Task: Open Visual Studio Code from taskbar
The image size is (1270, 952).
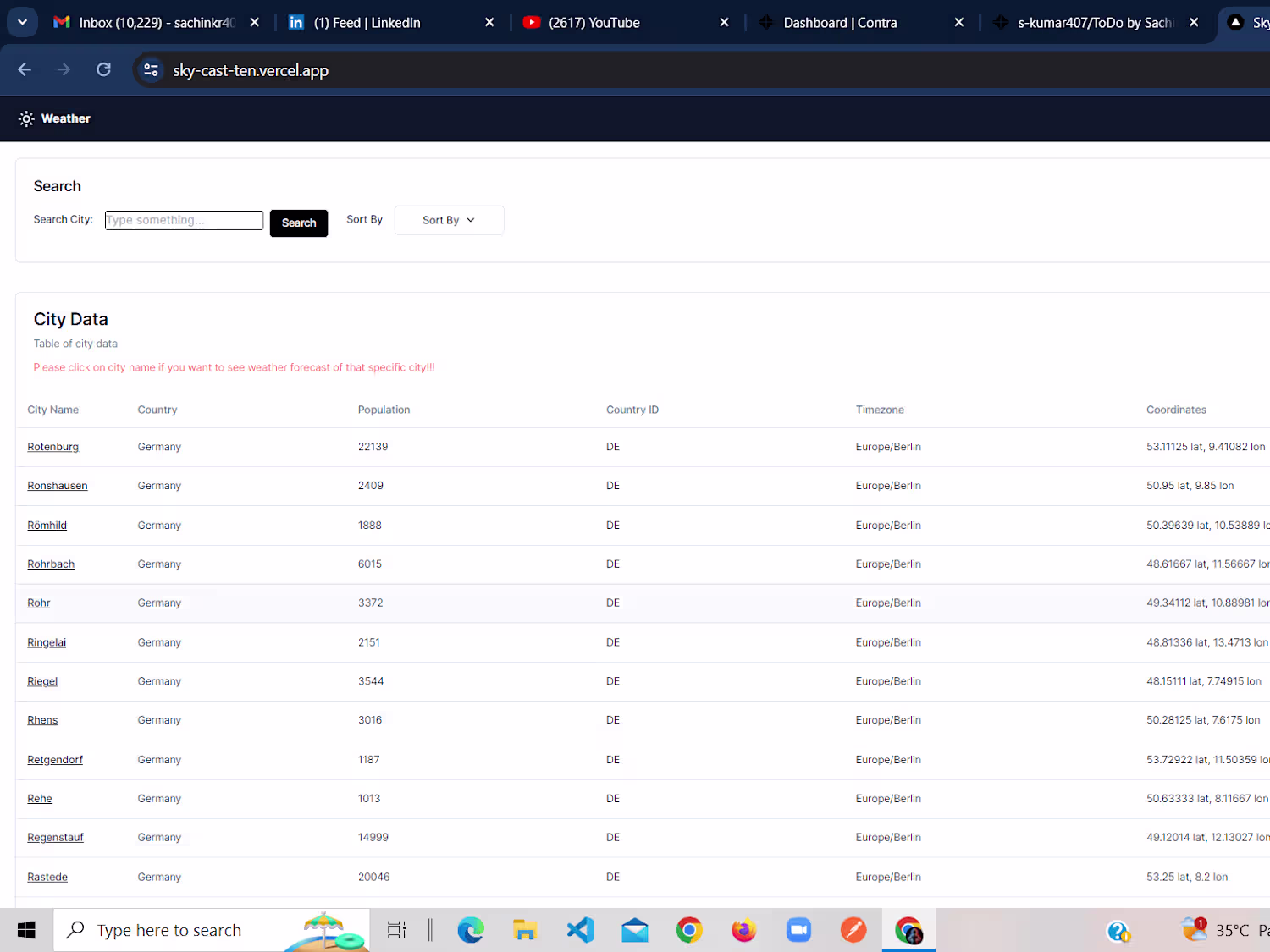Action: (x=580, y=930)
